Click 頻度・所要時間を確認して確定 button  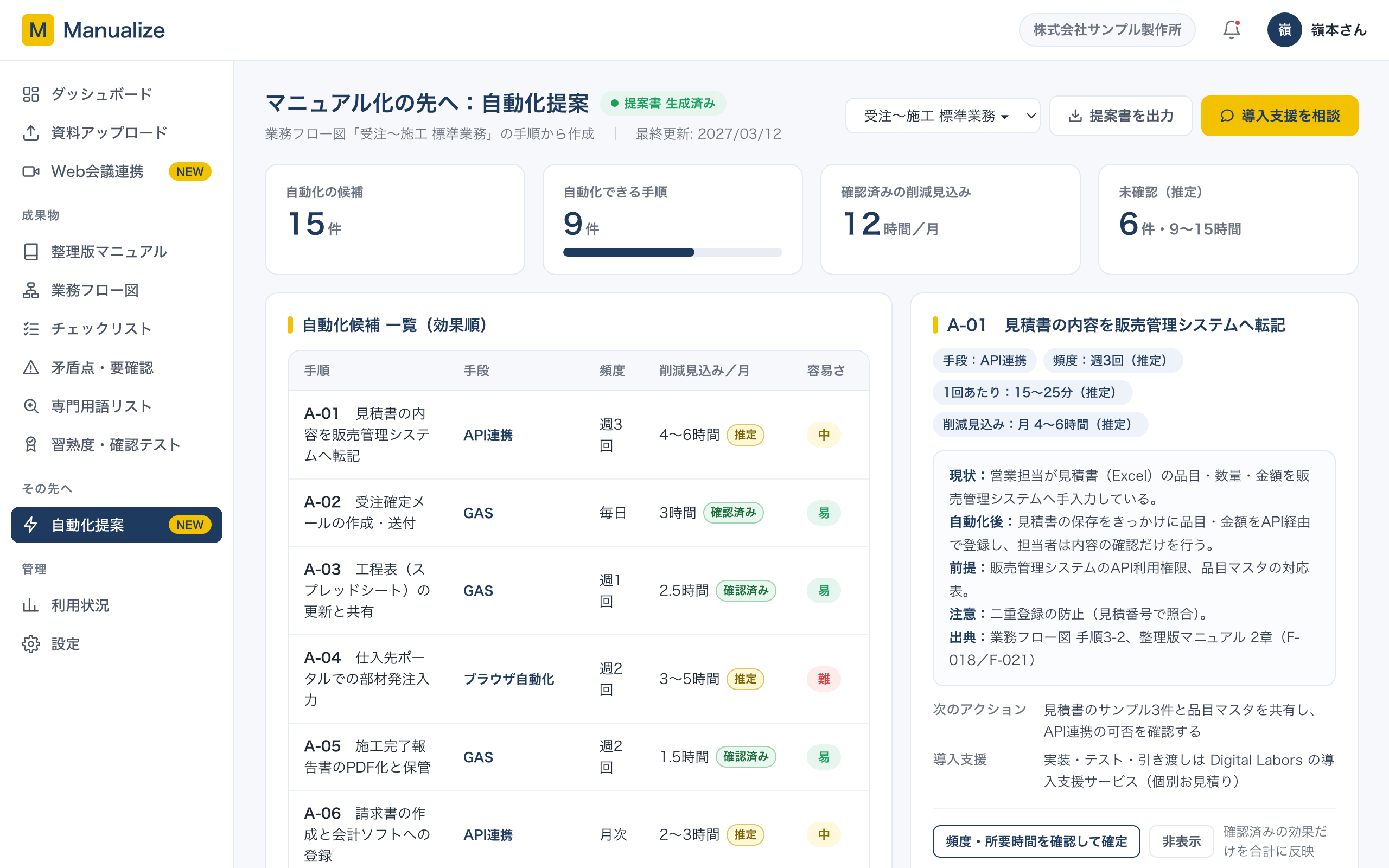click(x=1036, y=841)
